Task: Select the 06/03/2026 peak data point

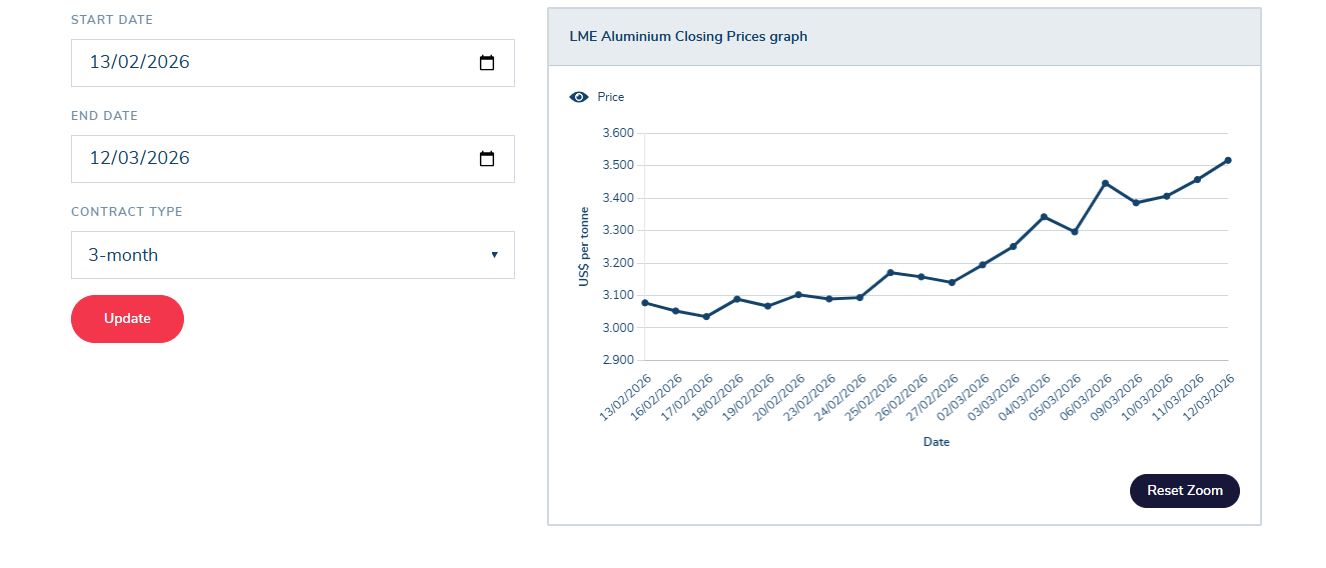Action: (1105, 183)
